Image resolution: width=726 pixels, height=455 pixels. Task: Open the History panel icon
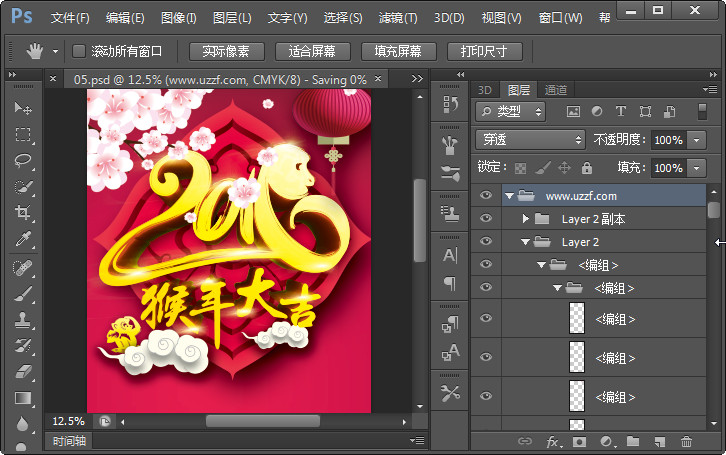(450, 105)
